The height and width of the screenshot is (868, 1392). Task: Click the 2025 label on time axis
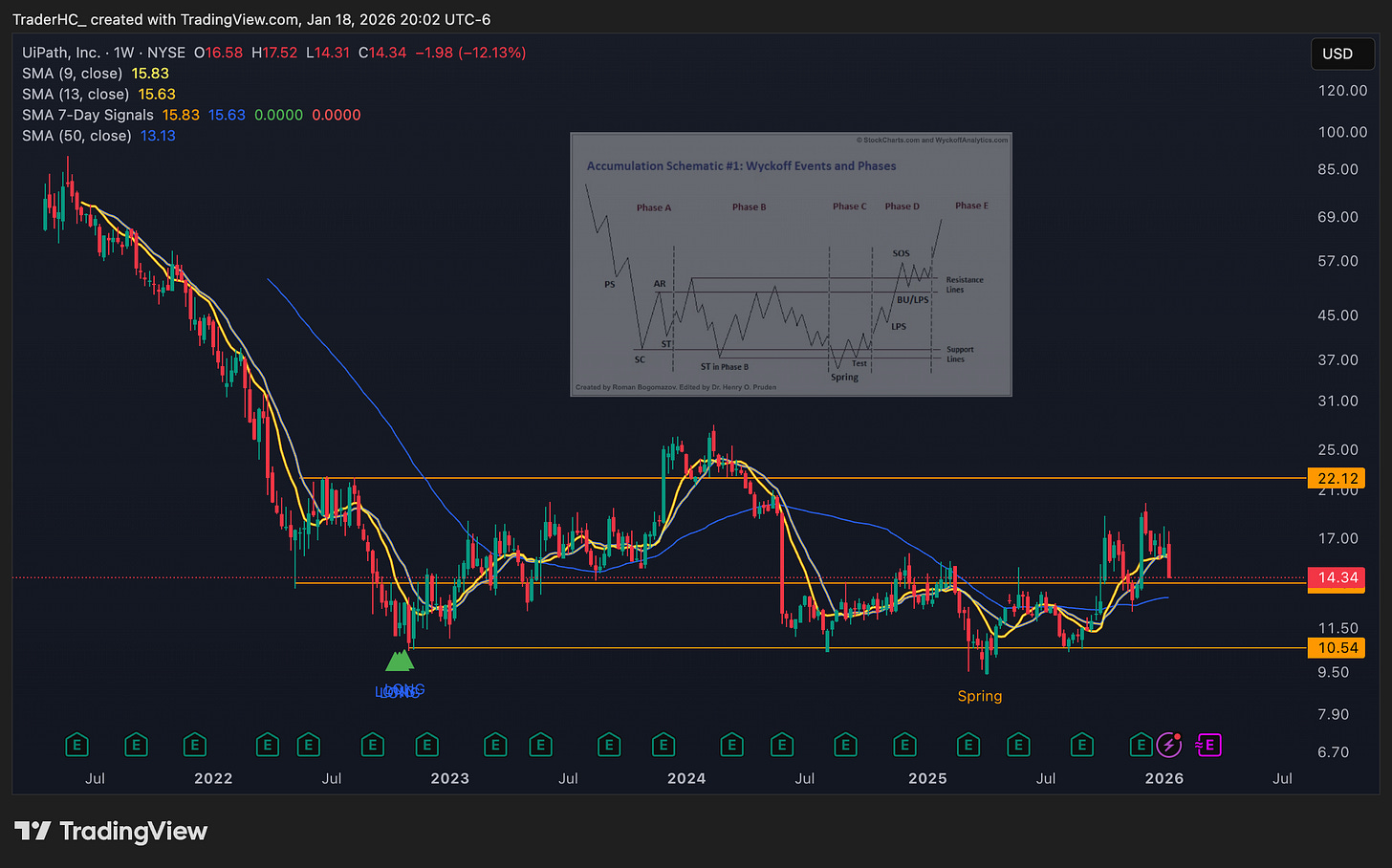(927, 778)
